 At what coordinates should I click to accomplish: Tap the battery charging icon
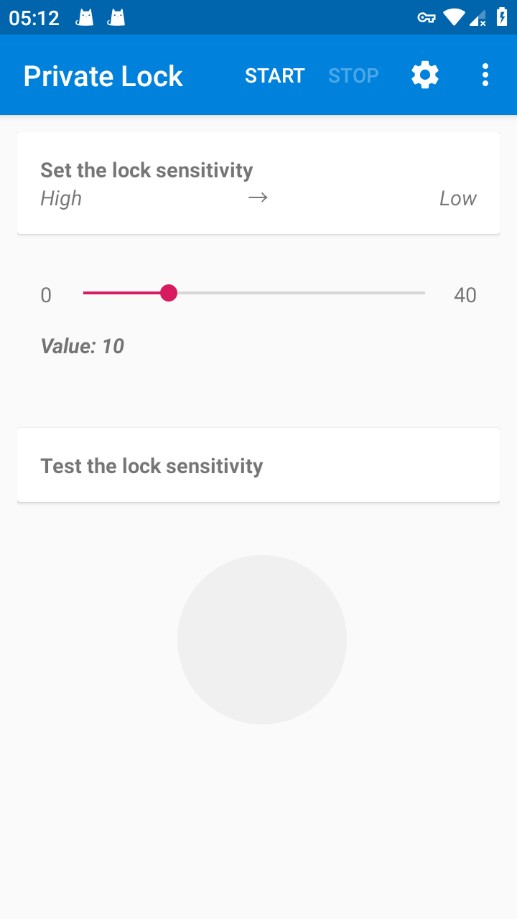[x=502, y=17]
